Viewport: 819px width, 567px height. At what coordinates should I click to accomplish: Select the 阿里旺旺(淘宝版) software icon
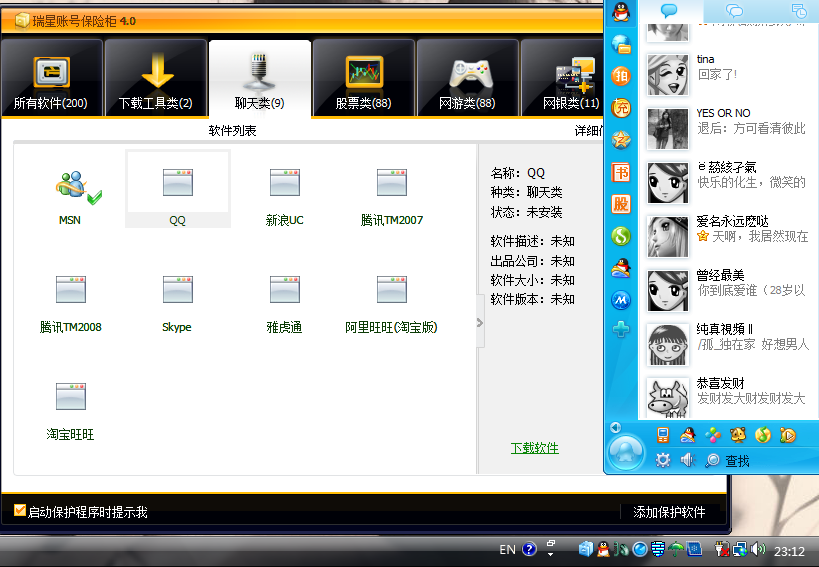click(x=392, y=289)
